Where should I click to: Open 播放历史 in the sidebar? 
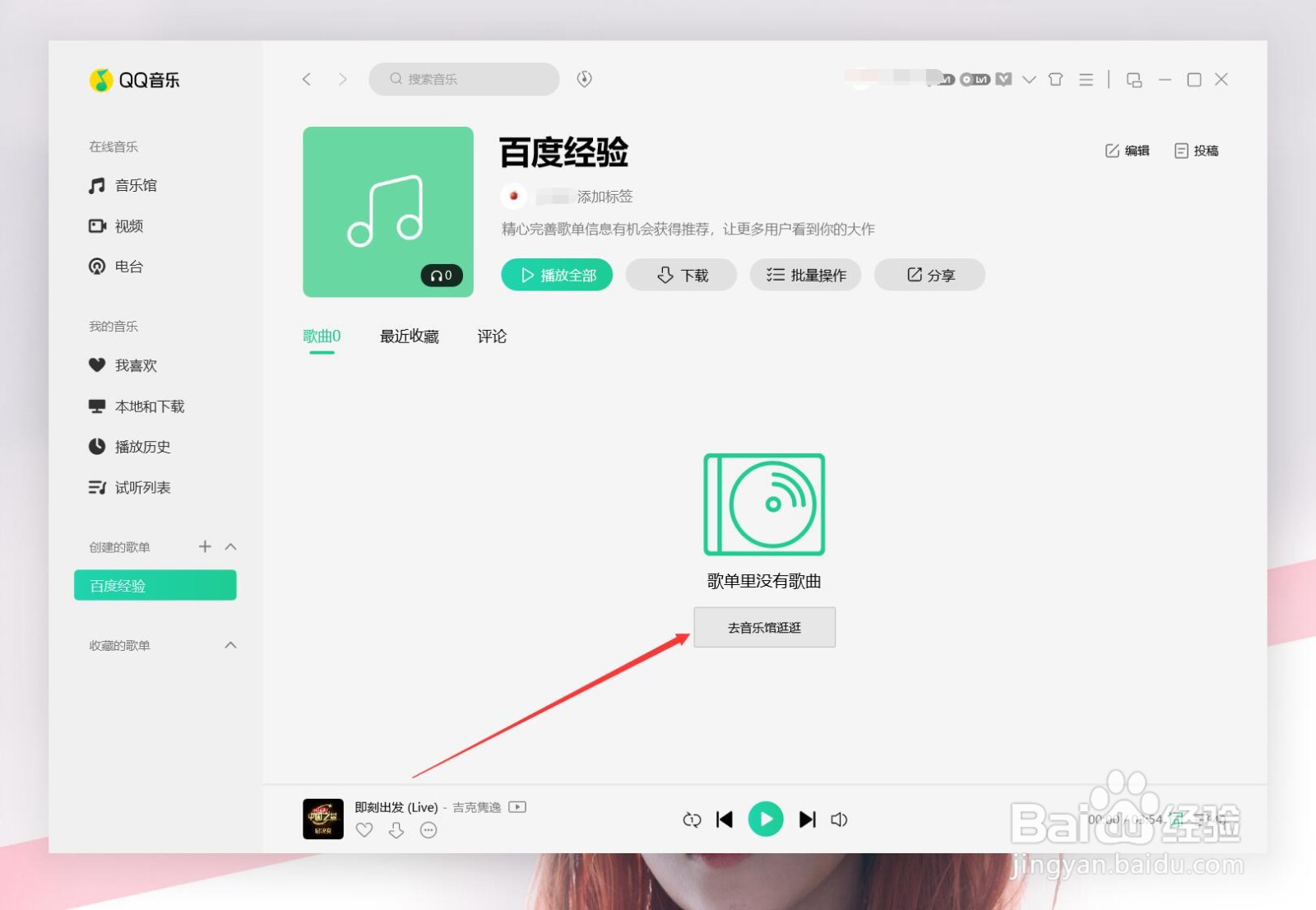point(130,447)
